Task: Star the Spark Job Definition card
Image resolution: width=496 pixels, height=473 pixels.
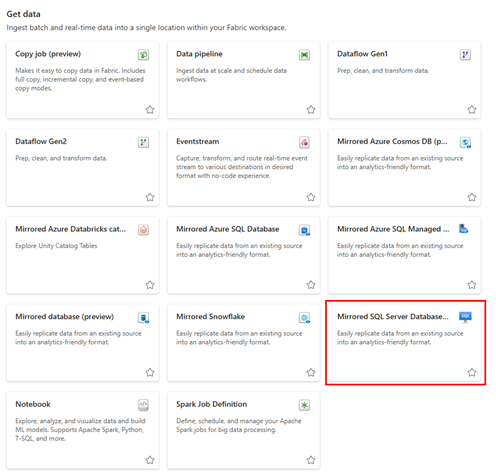Action: point(311,460)
